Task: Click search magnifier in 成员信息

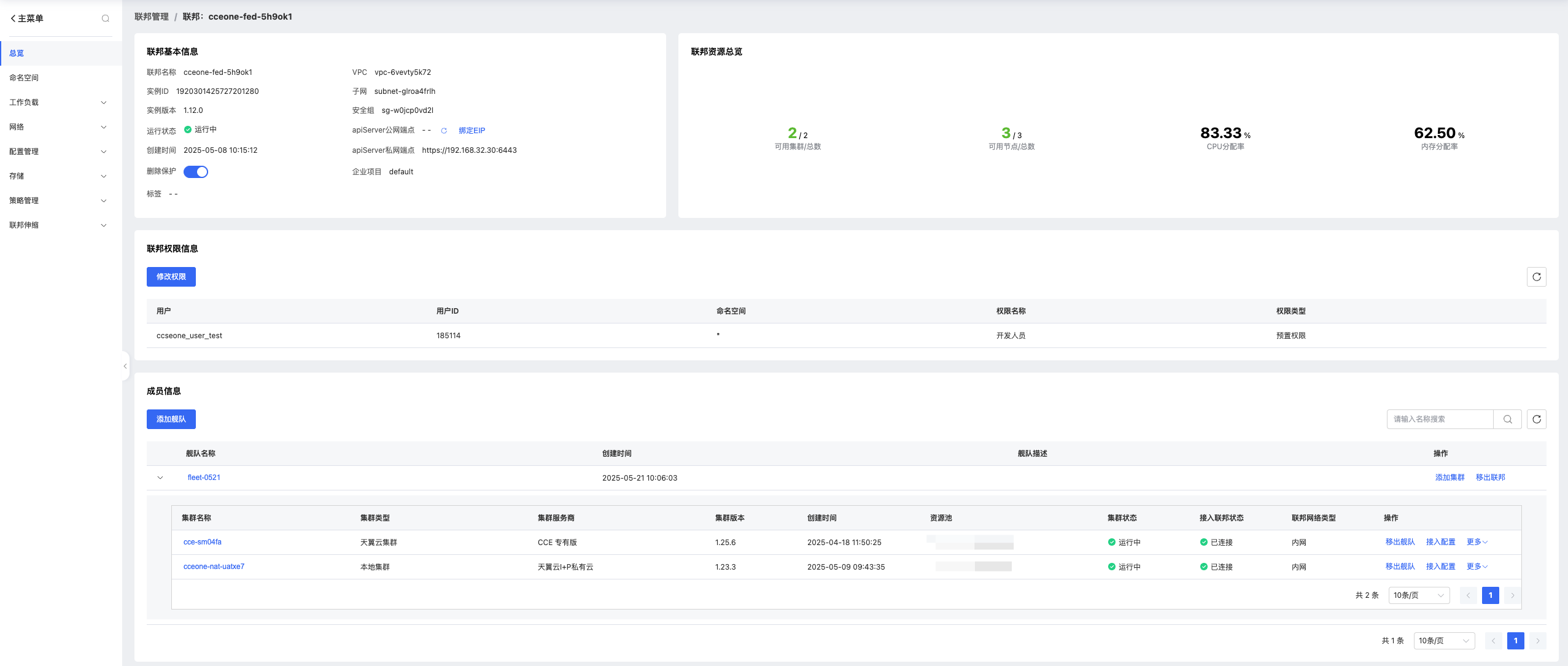Action: click(1507, 419)
